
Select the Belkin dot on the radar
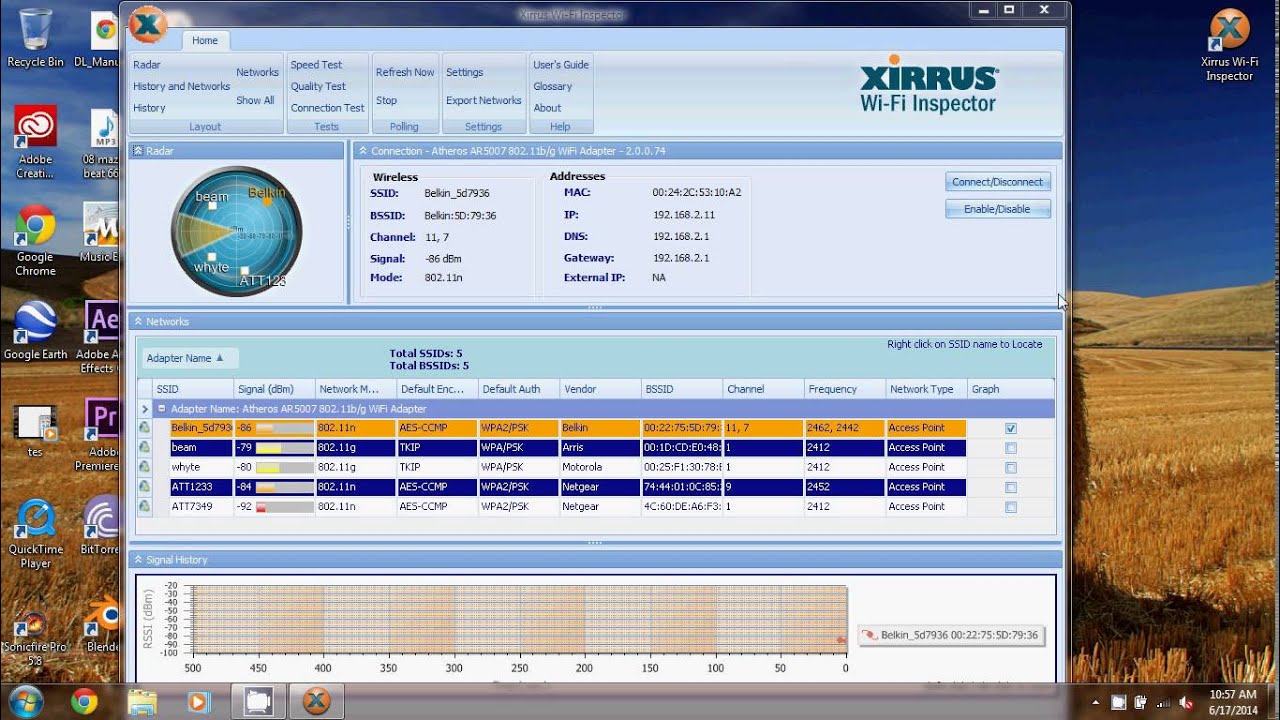[268, 202]
